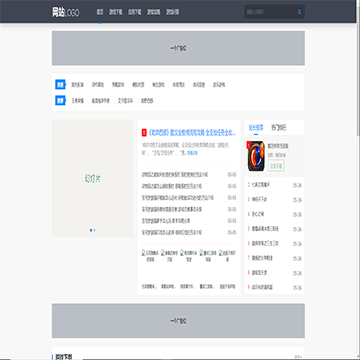Viewport: 360px width, 360px height.
Task: Click the blue tag icon on the first category row
Action: (x=60, y=85)
